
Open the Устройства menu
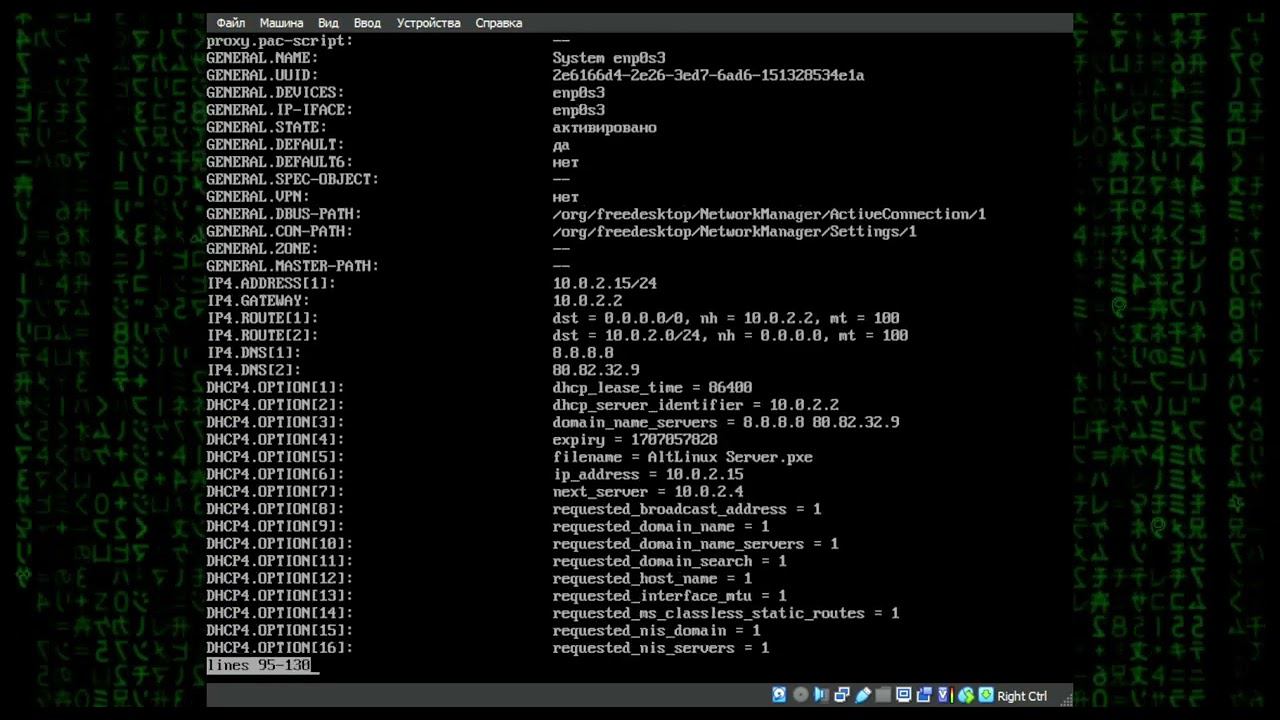(x=428, y=23)
